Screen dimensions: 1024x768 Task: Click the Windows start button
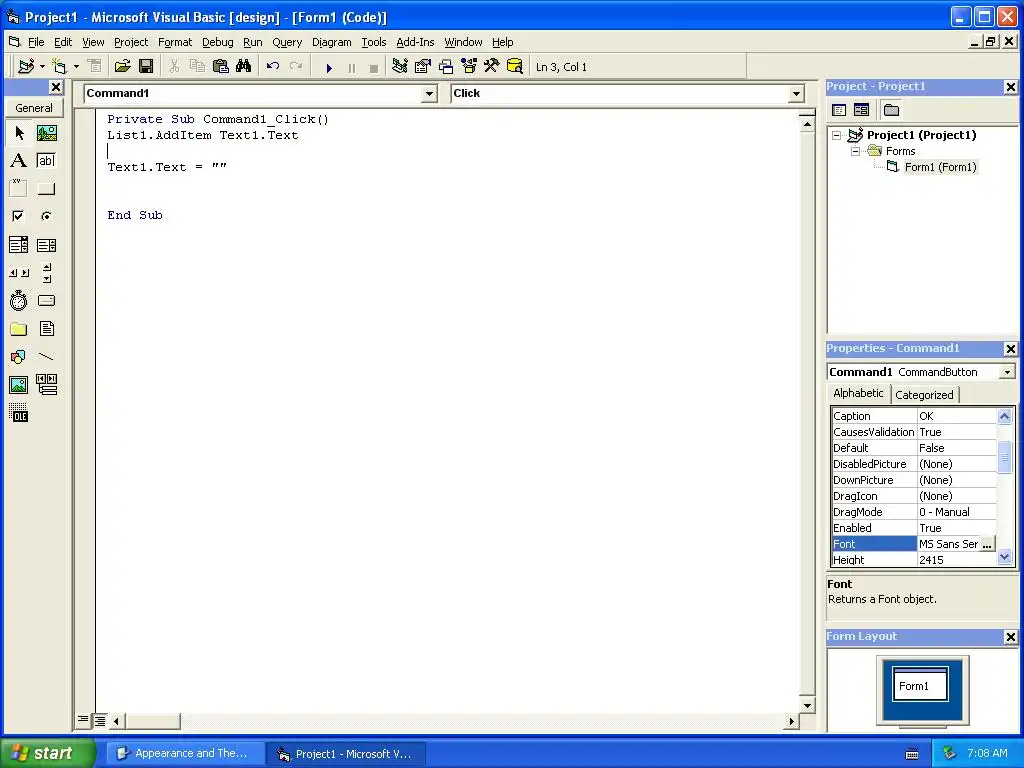[x=46, y=753]
